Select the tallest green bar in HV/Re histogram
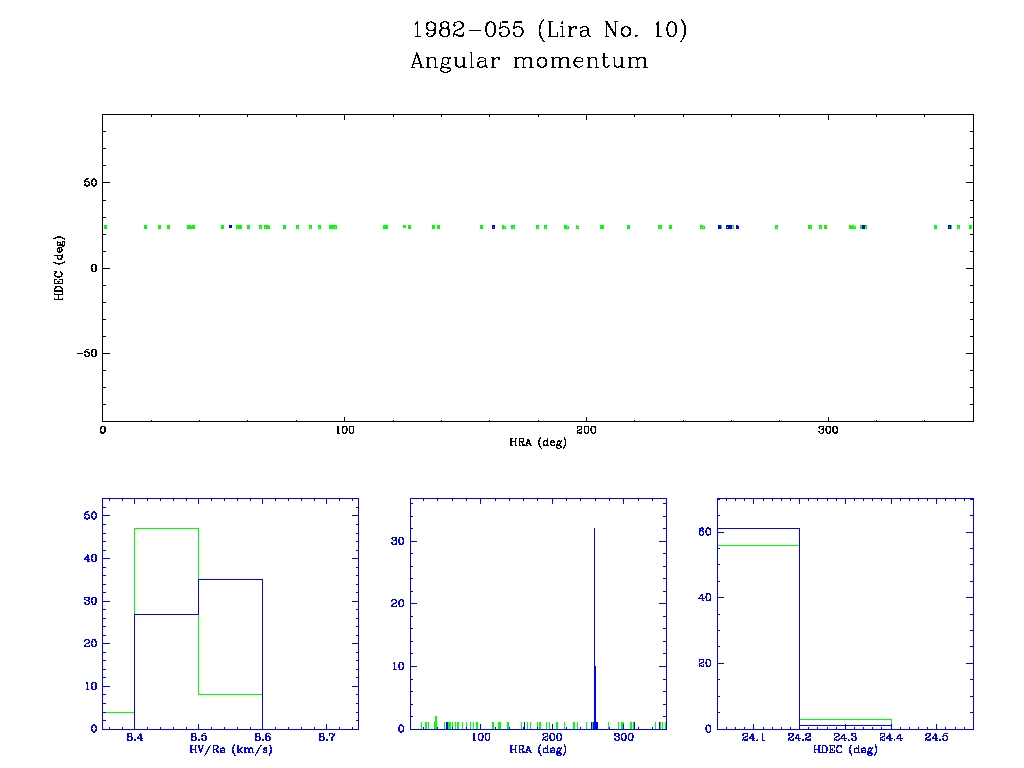The image size is (1024, 768). pos(166,529)
